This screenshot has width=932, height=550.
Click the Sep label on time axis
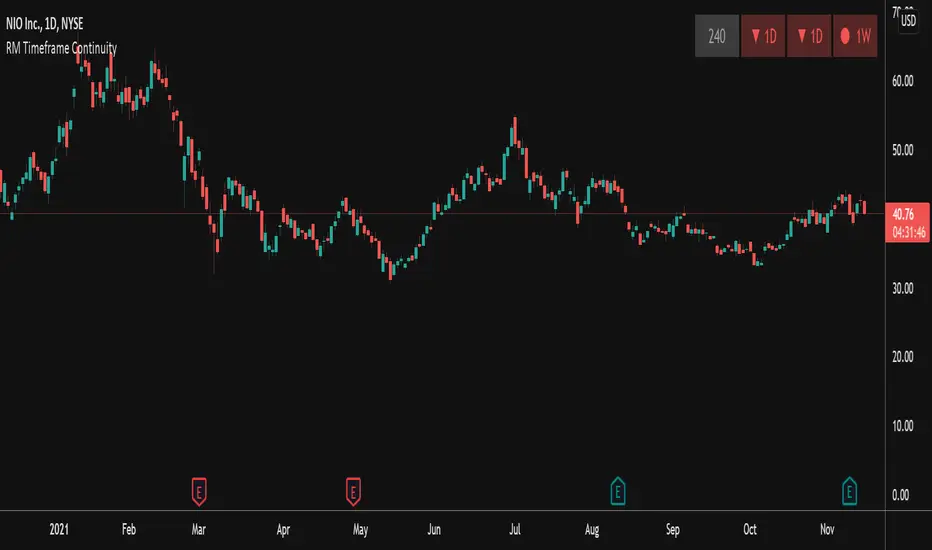tap(672, 529)
